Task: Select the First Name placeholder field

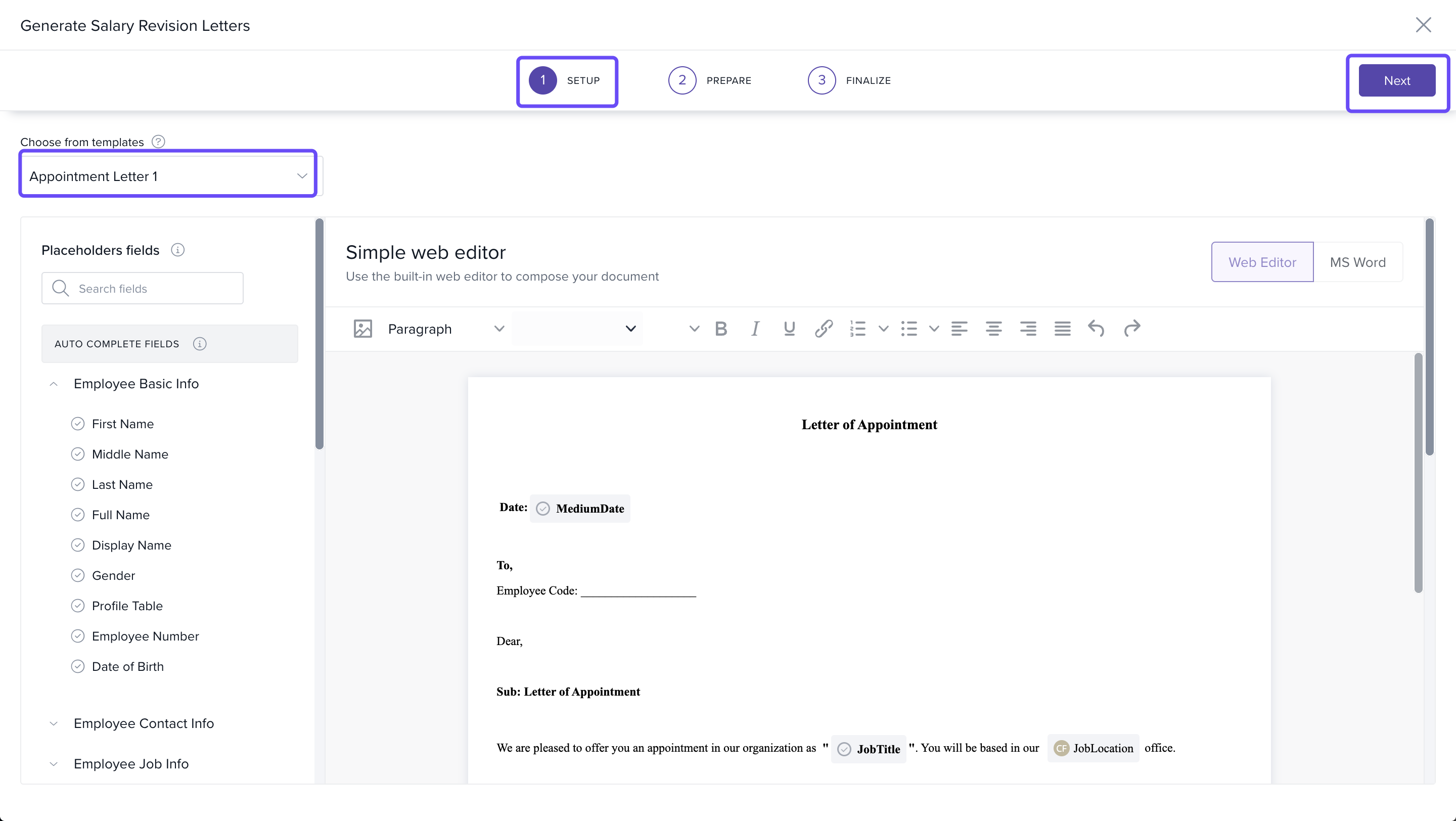Action: click(123, 424)
